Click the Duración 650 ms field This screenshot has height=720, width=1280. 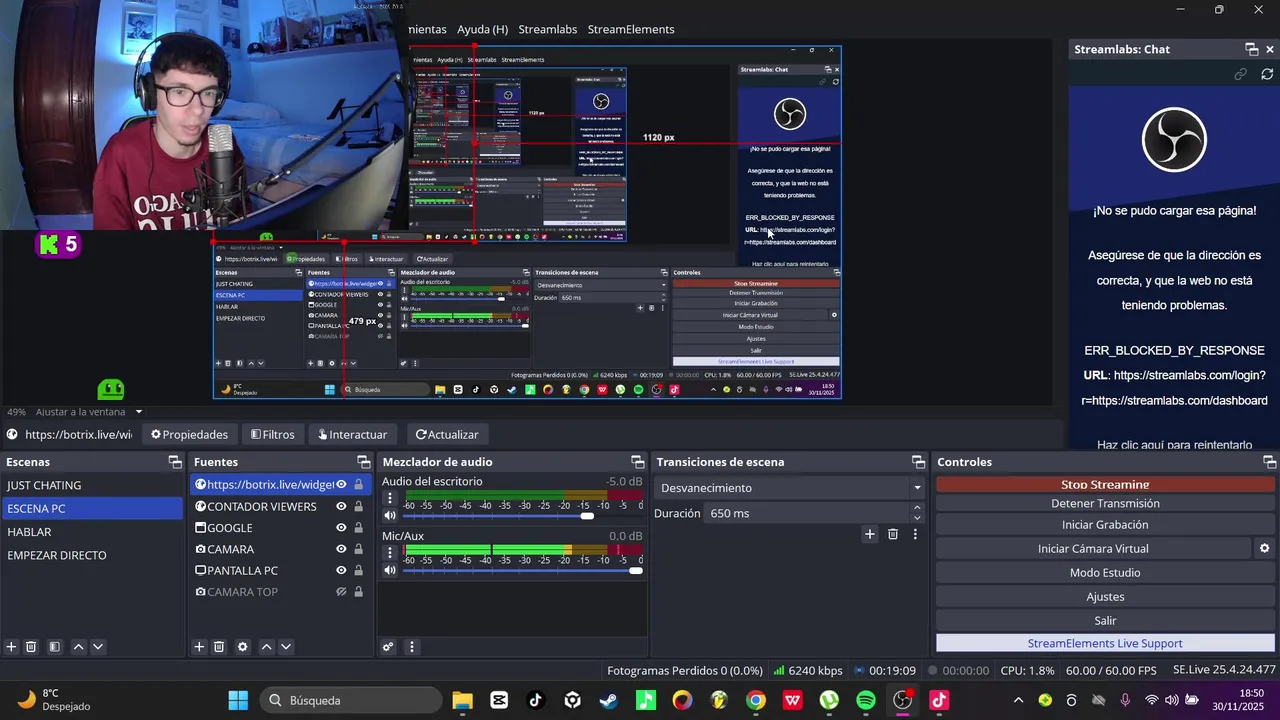coord(805,513)
